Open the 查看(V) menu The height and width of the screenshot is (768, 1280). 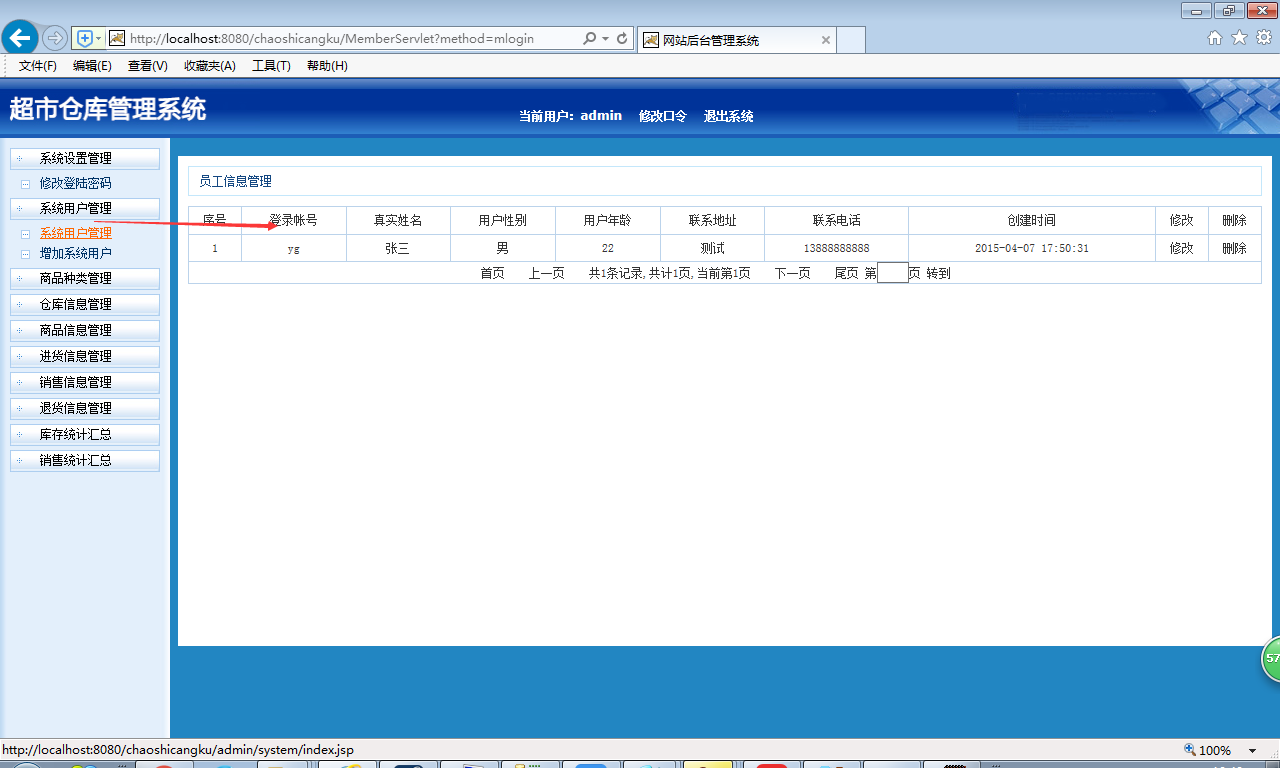coord(147,66)
